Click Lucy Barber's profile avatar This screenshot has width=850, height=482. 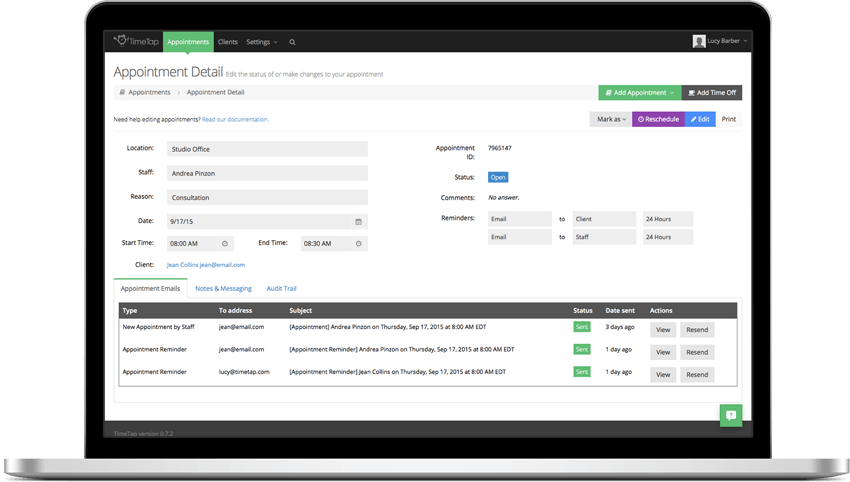pos(699,41)
